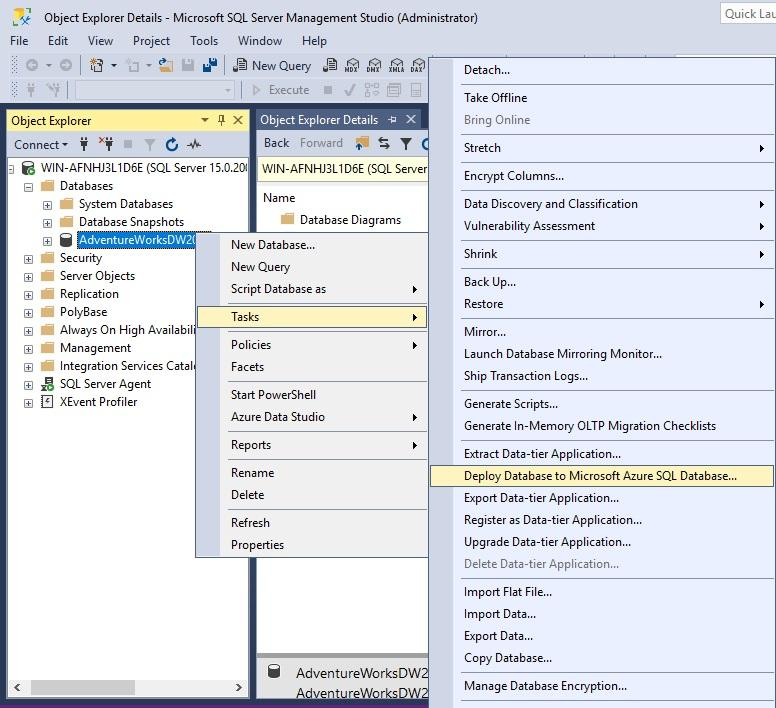The height and width of the screenshot is (708, 776).
Task: Select the Management folder in tree
Action: click(96, 348)
